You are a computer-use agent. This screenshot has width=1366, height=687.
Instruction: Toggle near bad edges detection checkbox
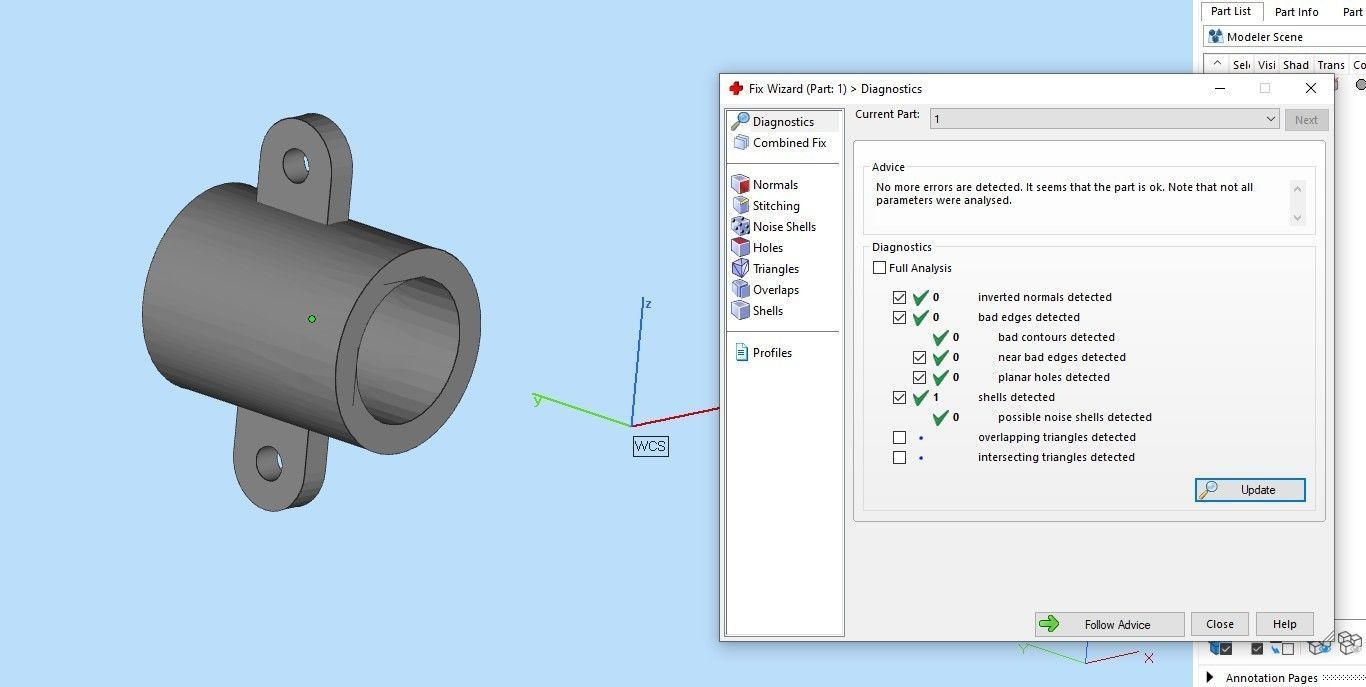point(919,357)
